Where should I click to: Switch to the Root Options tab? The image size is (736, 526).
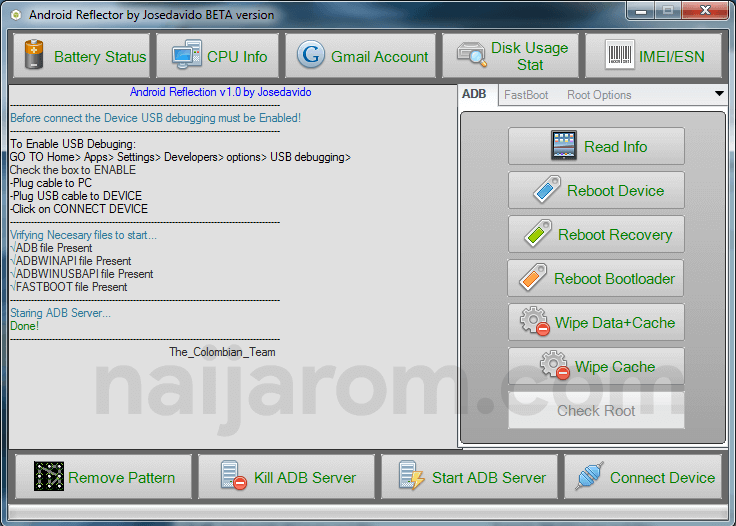pos(599,95)
